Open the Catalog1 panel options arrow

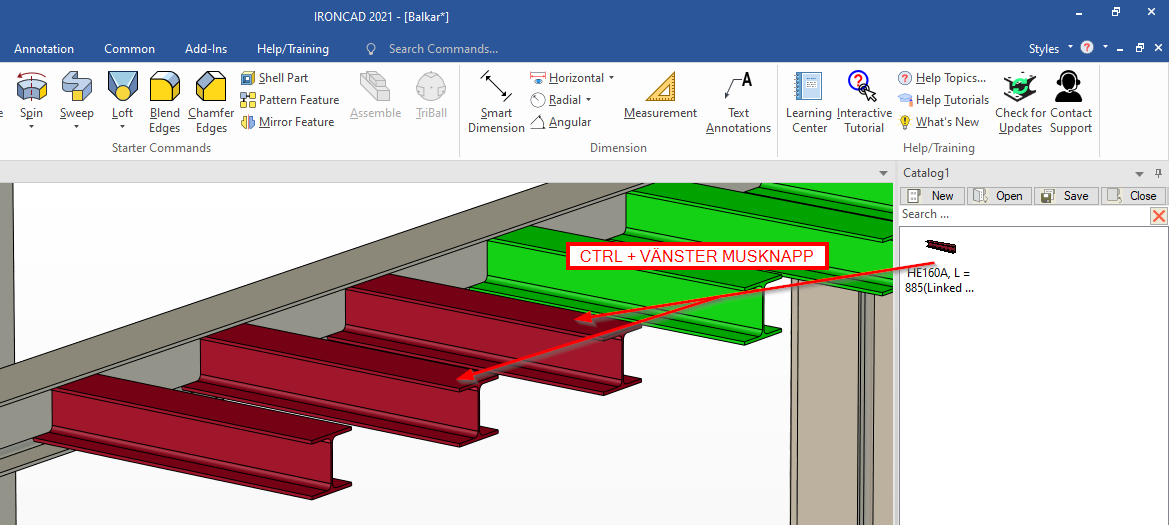(x=1139, y=174)
